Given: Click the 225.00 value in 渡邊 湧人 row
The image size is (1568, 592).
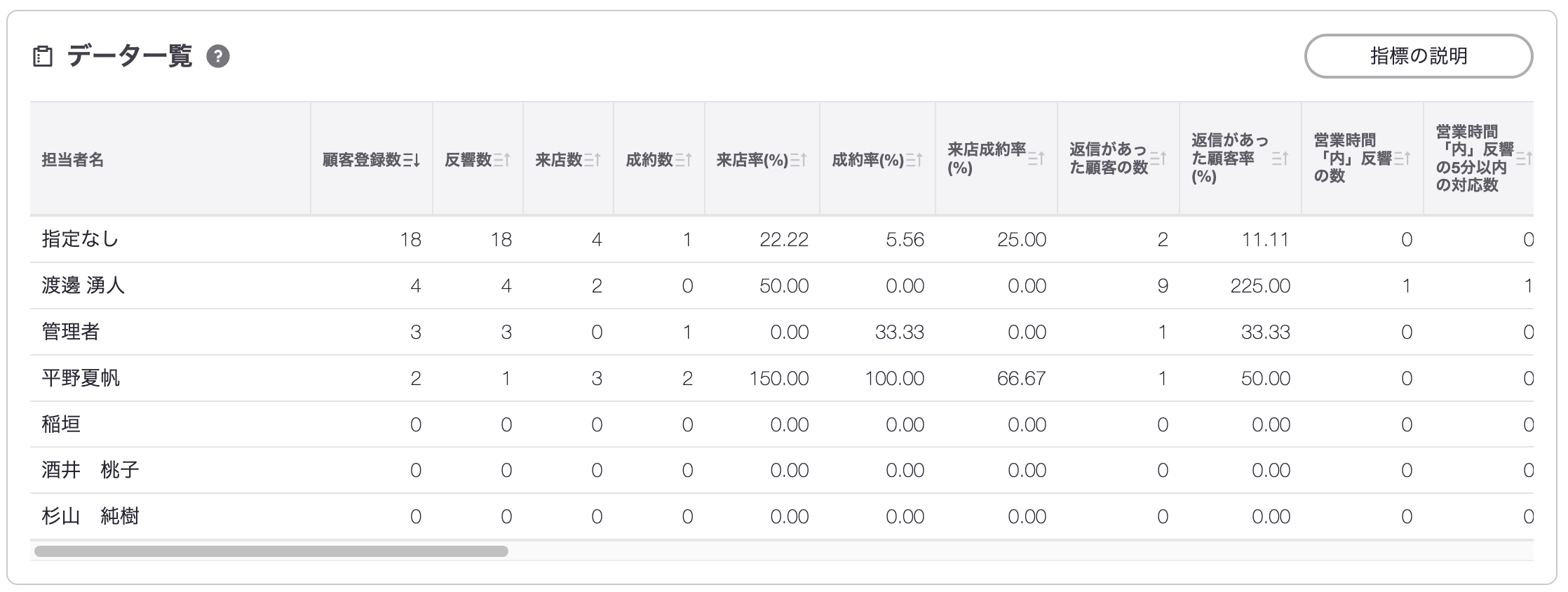Looking at the screenshot, I should pyautogui.click(x=1260, y=286).
